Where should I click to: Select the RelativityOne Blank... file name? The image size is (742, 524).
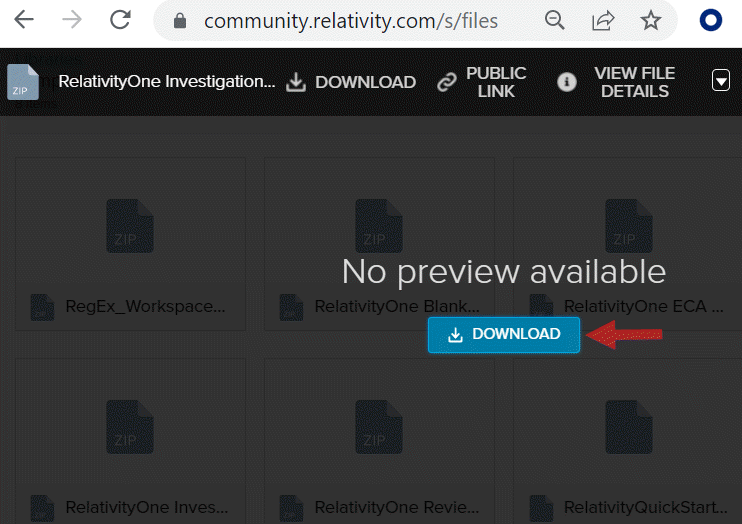pos(397,306)
